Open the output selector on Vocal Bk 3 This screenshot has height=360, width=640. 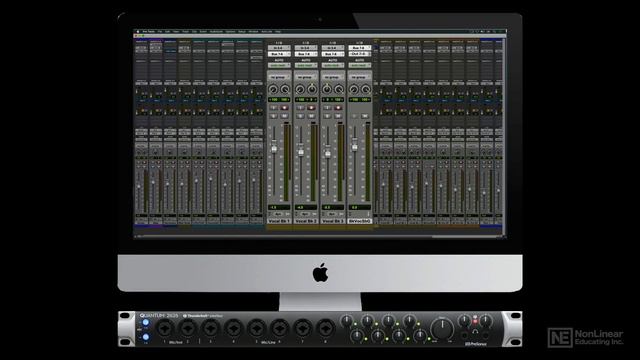(333, 54)
